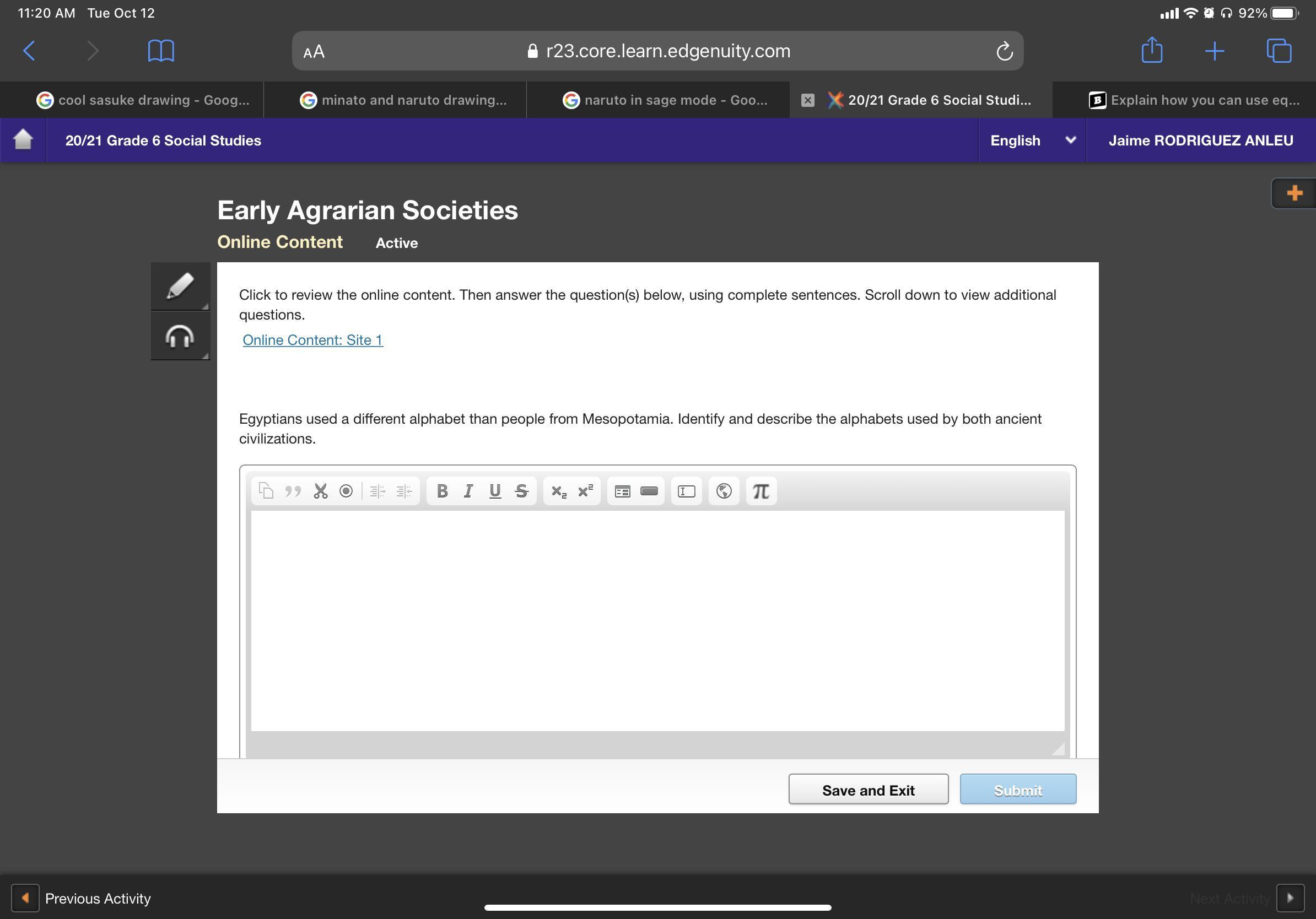
Task: Switch to the cool sasuke drawing tab
Action: coord(143,100)
